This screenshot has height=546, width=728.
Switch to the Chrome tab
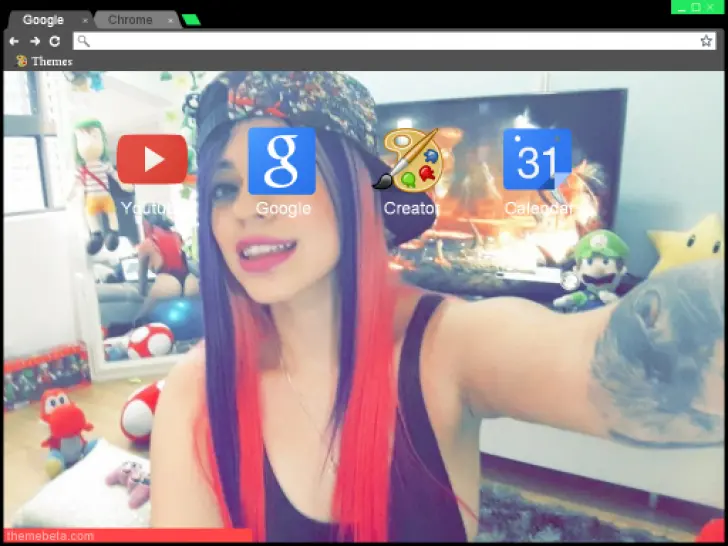pyautogui.click(x=130, y=20)
